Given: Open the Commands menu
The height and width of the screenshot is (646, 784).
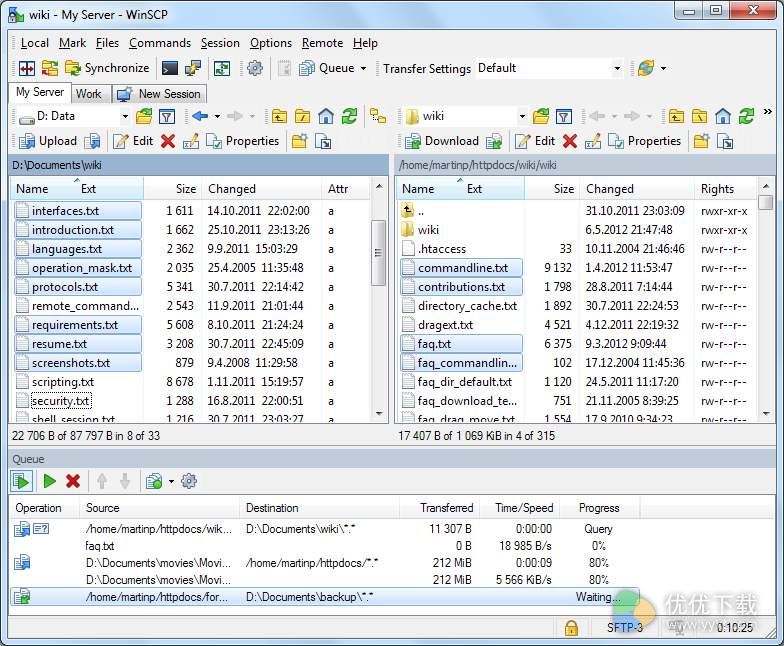Looking at the screenshot, I should click(160, 43).
